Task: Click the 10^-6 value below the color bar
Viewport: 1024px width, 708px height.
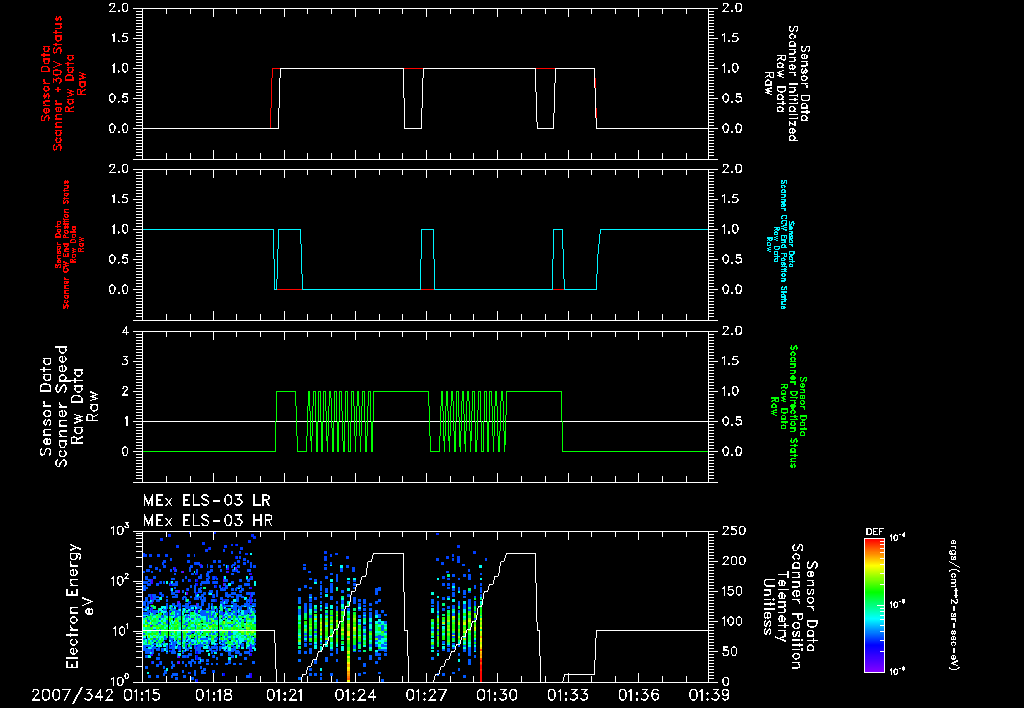Action: tap(898, 671)
